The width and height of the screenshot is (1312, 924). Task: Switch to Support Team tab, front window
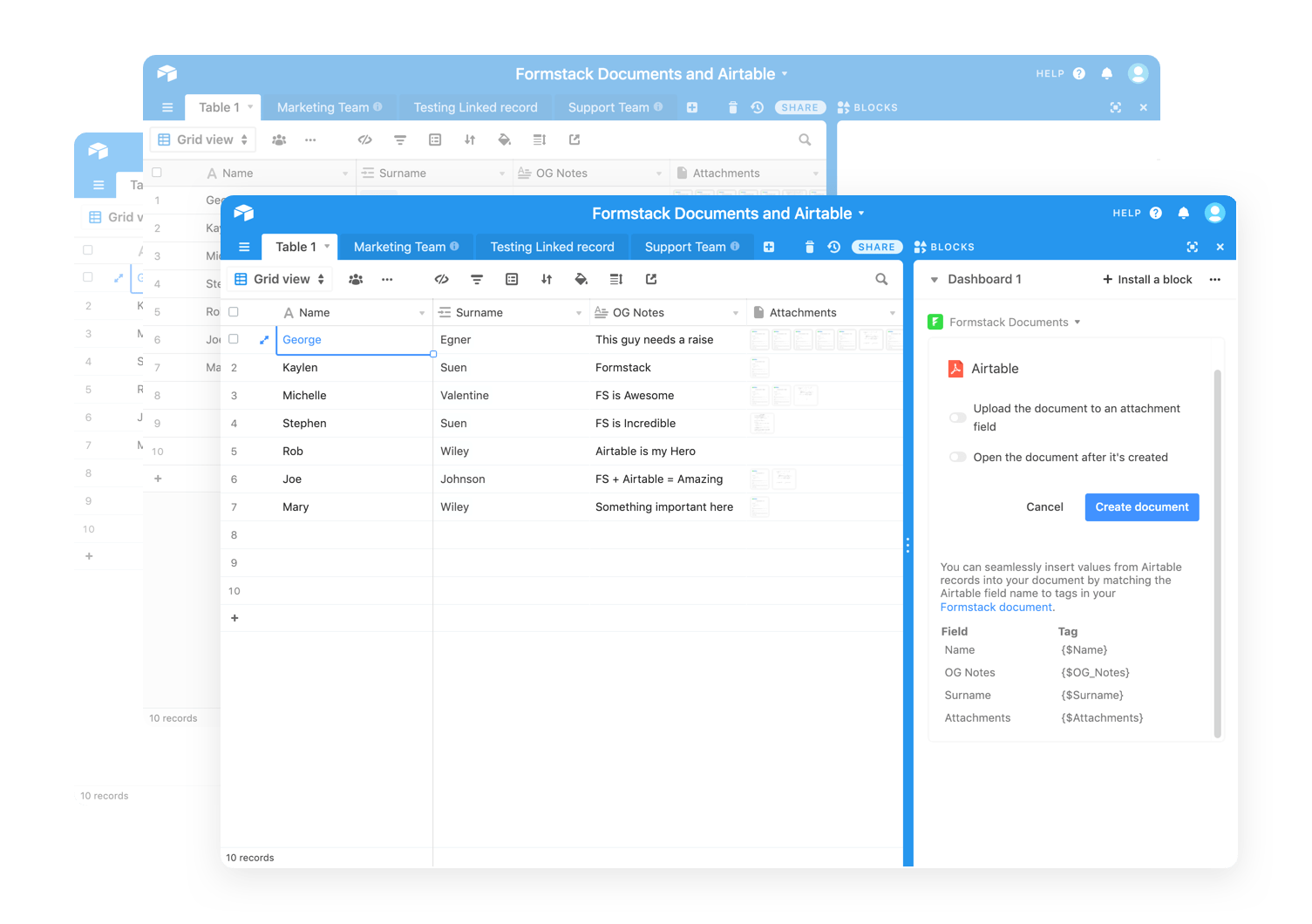692,247
